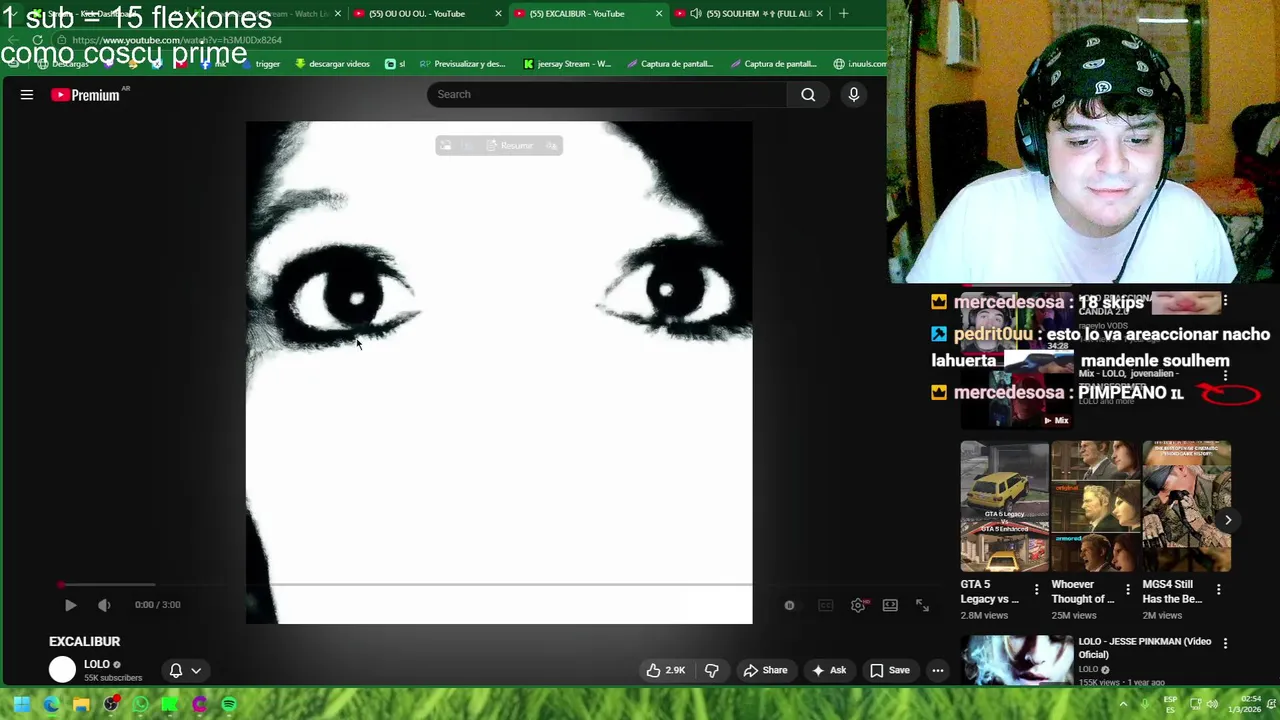Toggle closed captions in the player
The image size is (1280, 720).
(825, 605)
